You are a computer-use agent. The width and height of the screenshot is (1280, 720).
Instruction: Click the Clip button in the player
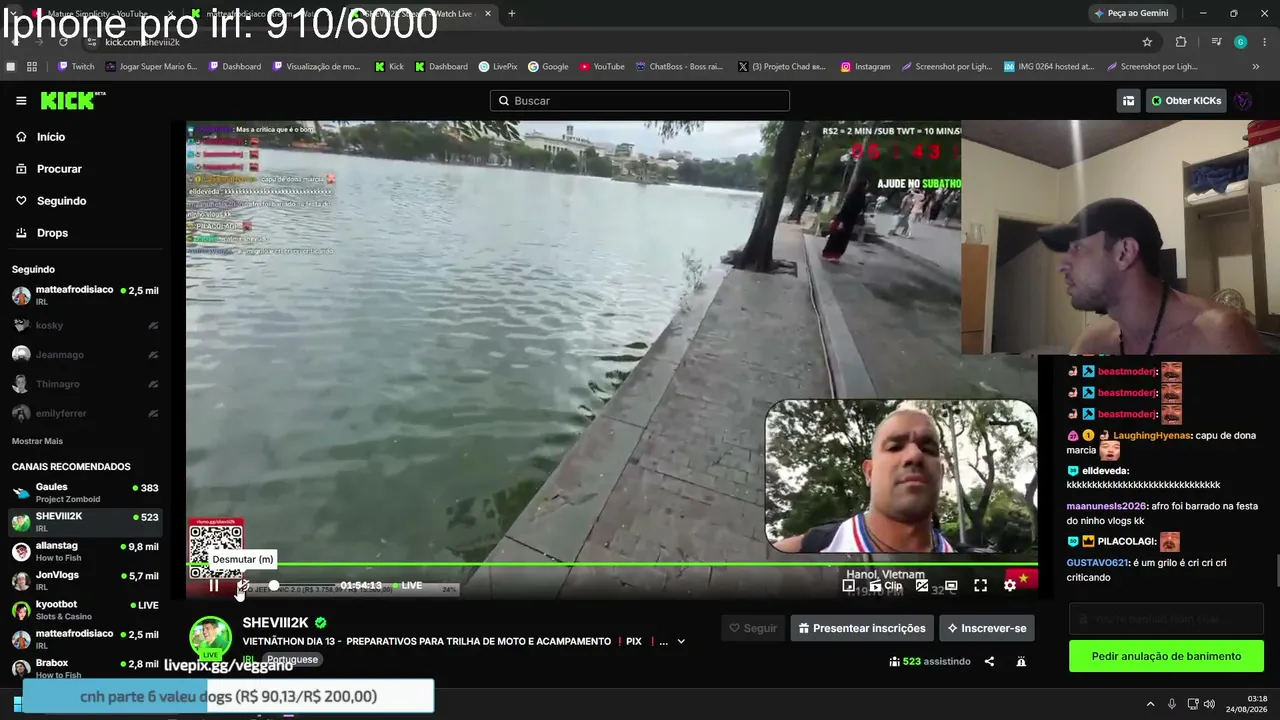[886, 586]
